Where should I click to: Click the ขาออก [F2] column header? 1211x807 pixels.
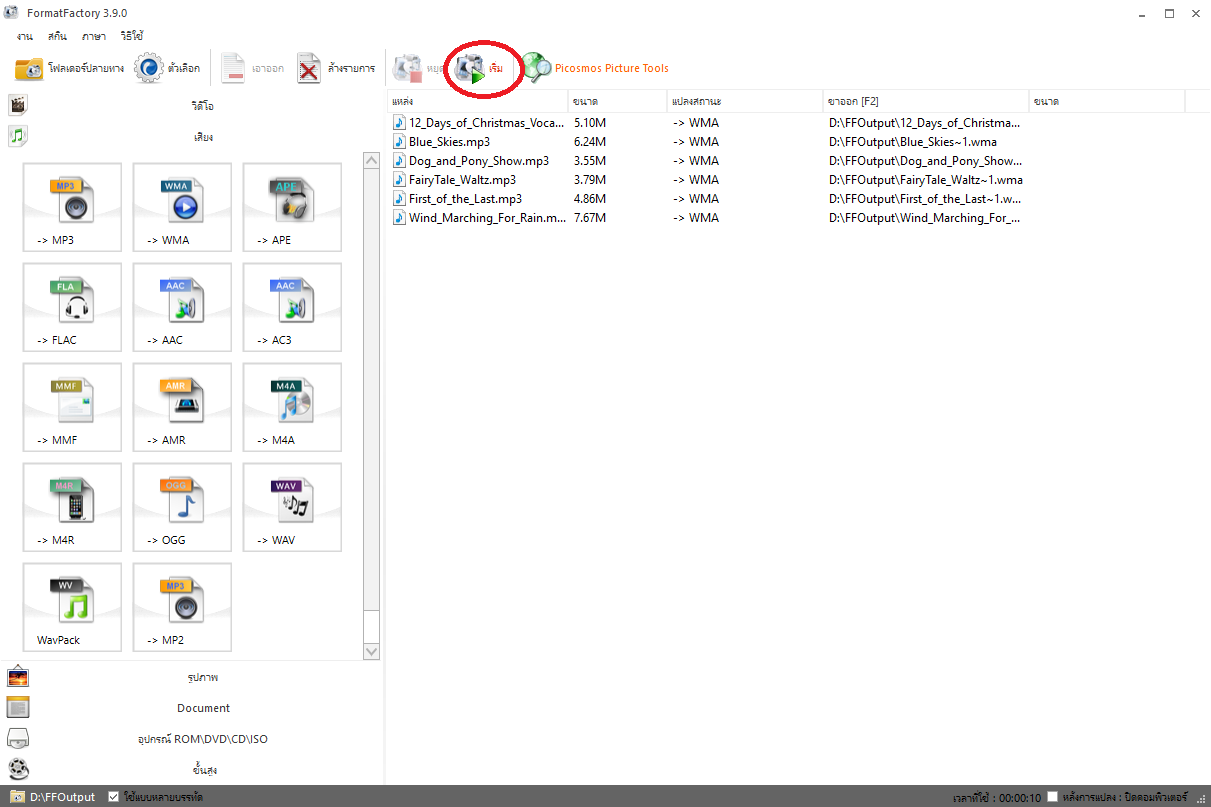click(926, 101)
